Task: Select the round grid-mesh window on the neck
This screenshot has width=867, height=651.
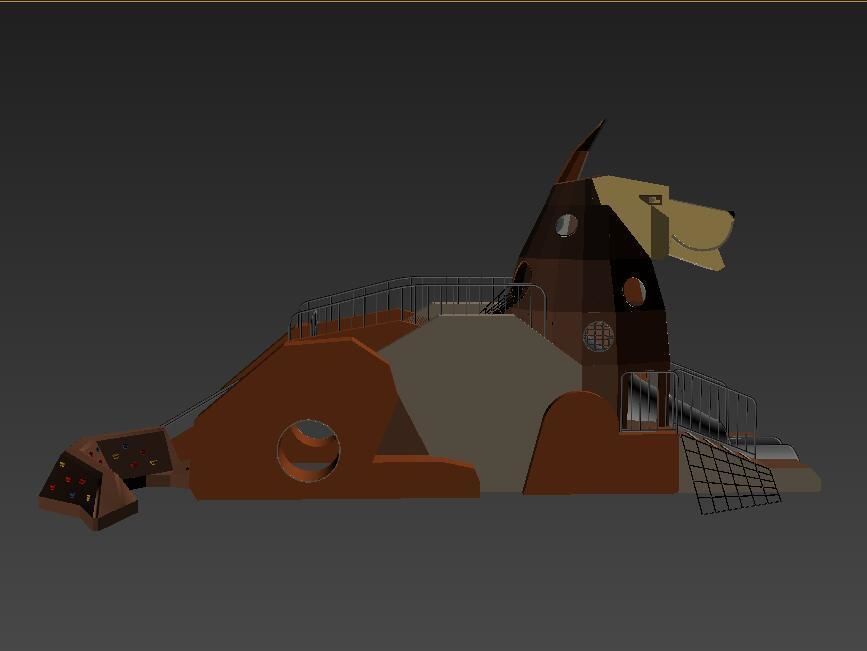Action: pos(599,336)
